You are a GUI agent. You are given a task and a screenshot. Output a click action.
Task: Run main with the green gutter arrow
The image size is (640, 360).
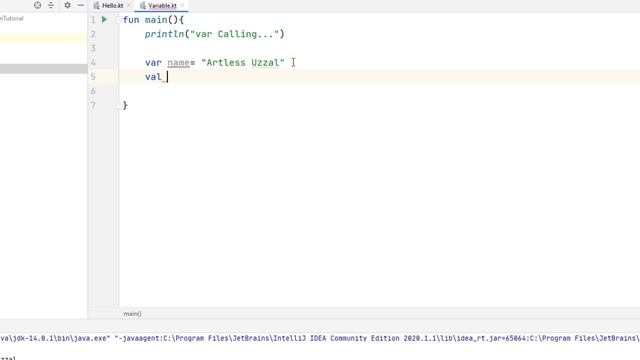(x=104, y=19)
